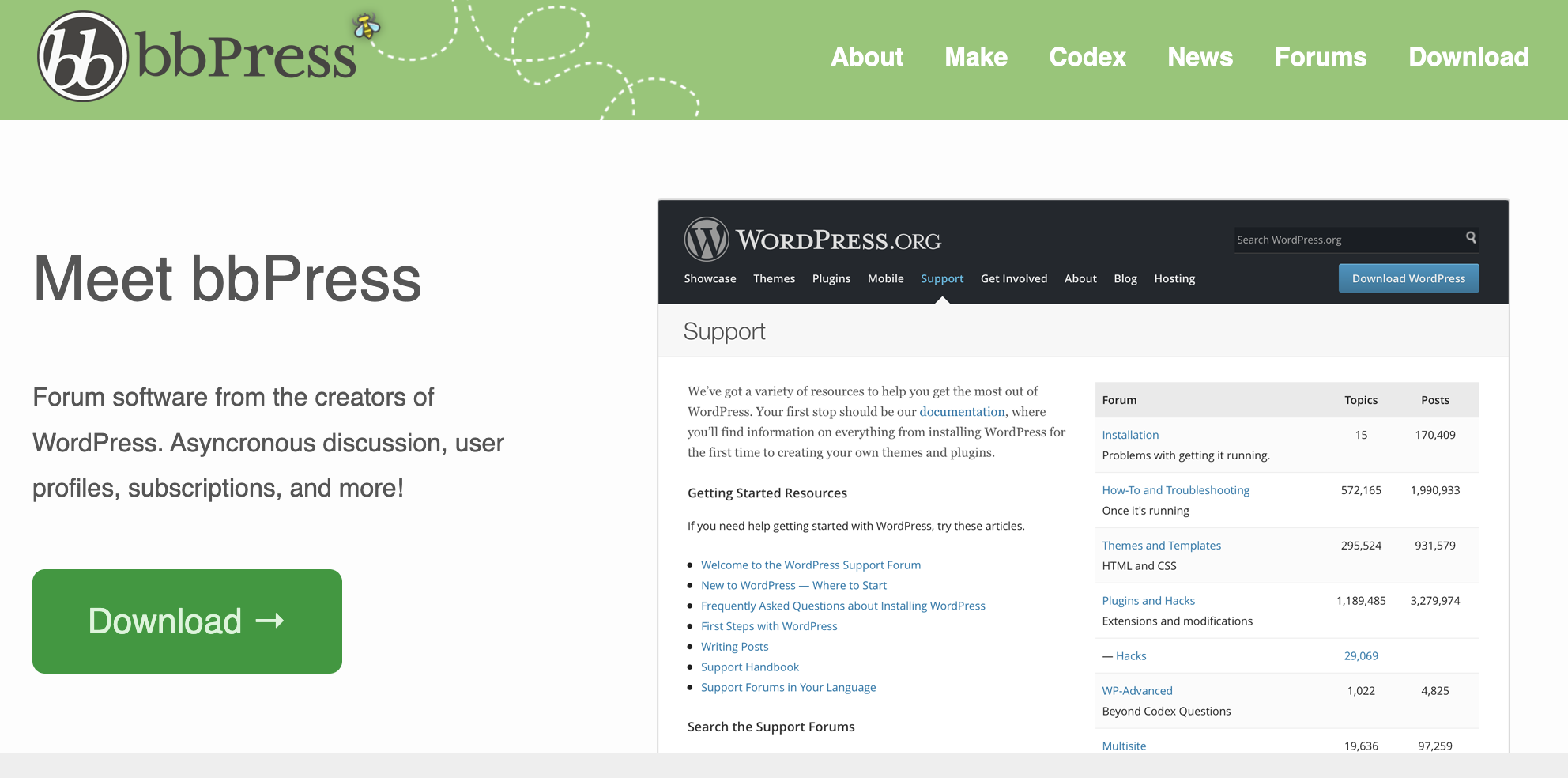1568x778 pixels.
Task: Select Mobile in WordPress.org nav
Action: [x=885, y=278]
